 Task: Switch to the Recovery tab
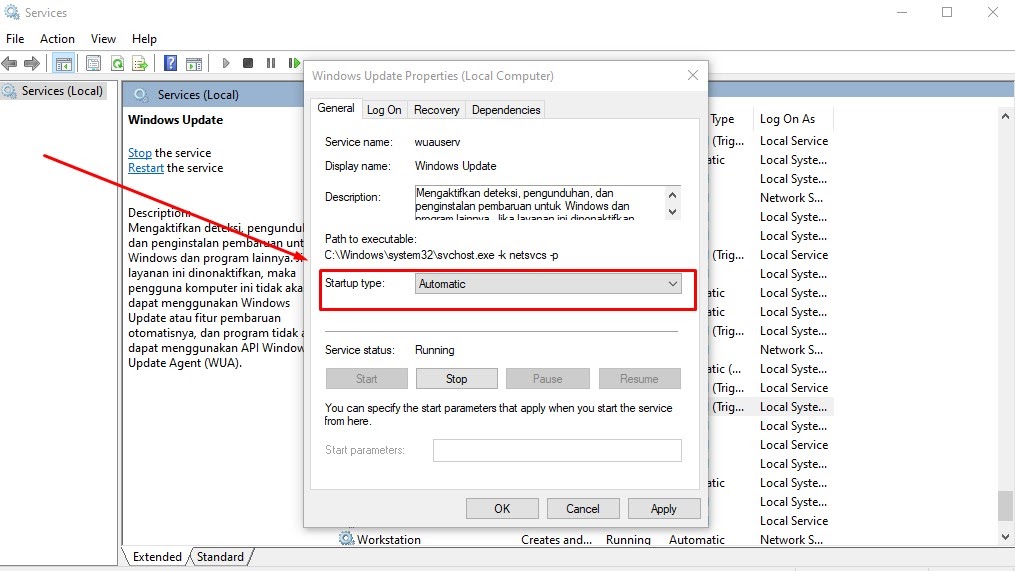(436, 110)
